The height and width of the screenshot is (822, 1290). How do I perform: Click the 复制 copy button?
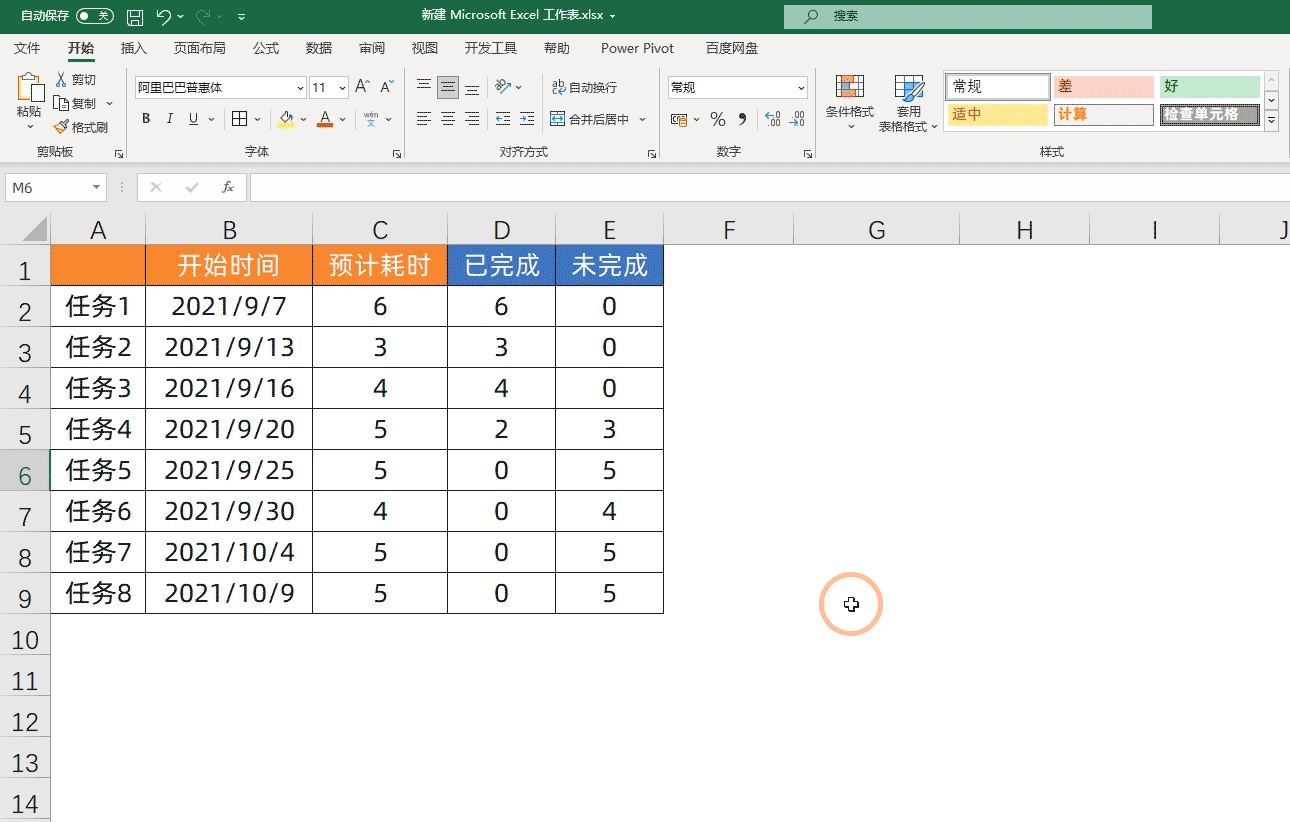click(76, 103)
